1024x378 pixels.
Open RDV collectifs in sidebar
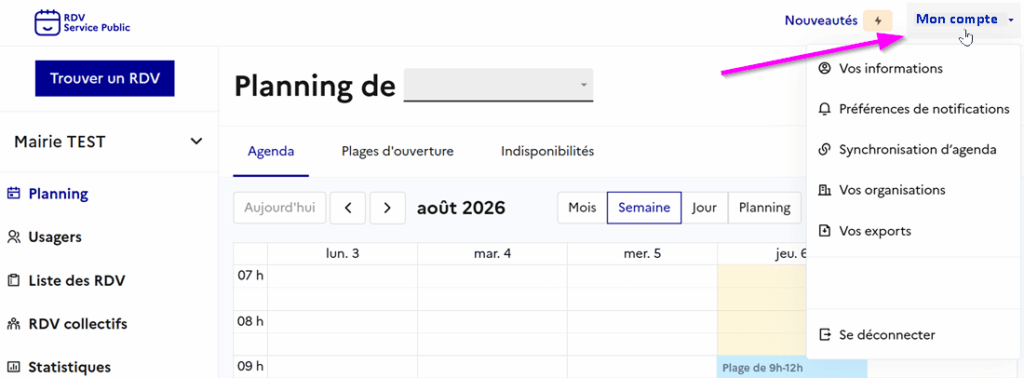pos(67,324)
